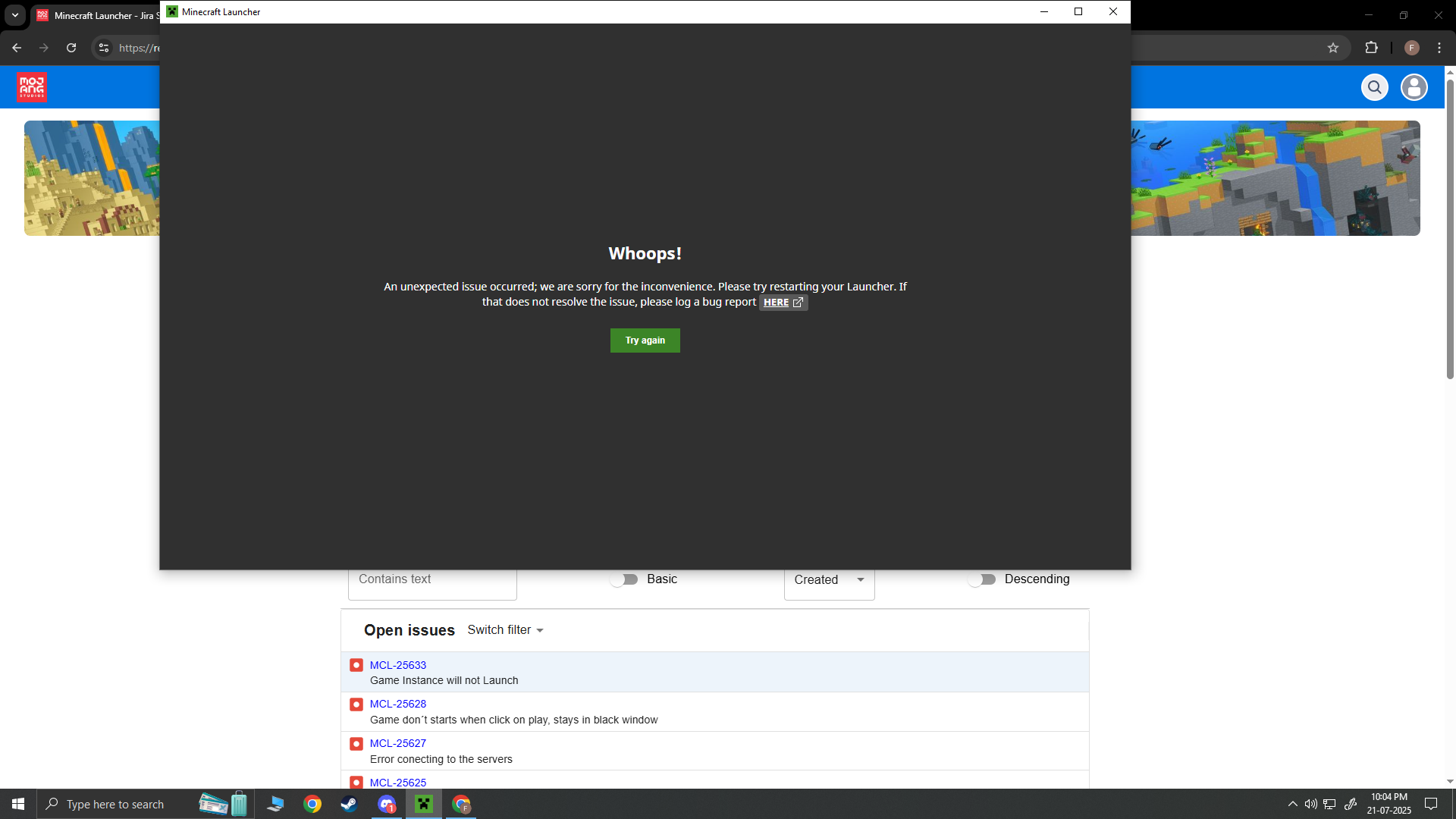Screen dimensions: 1456x819
Task: Expand the browser tab search chevron
Action: pyautogui.click(x=14, y=15)
